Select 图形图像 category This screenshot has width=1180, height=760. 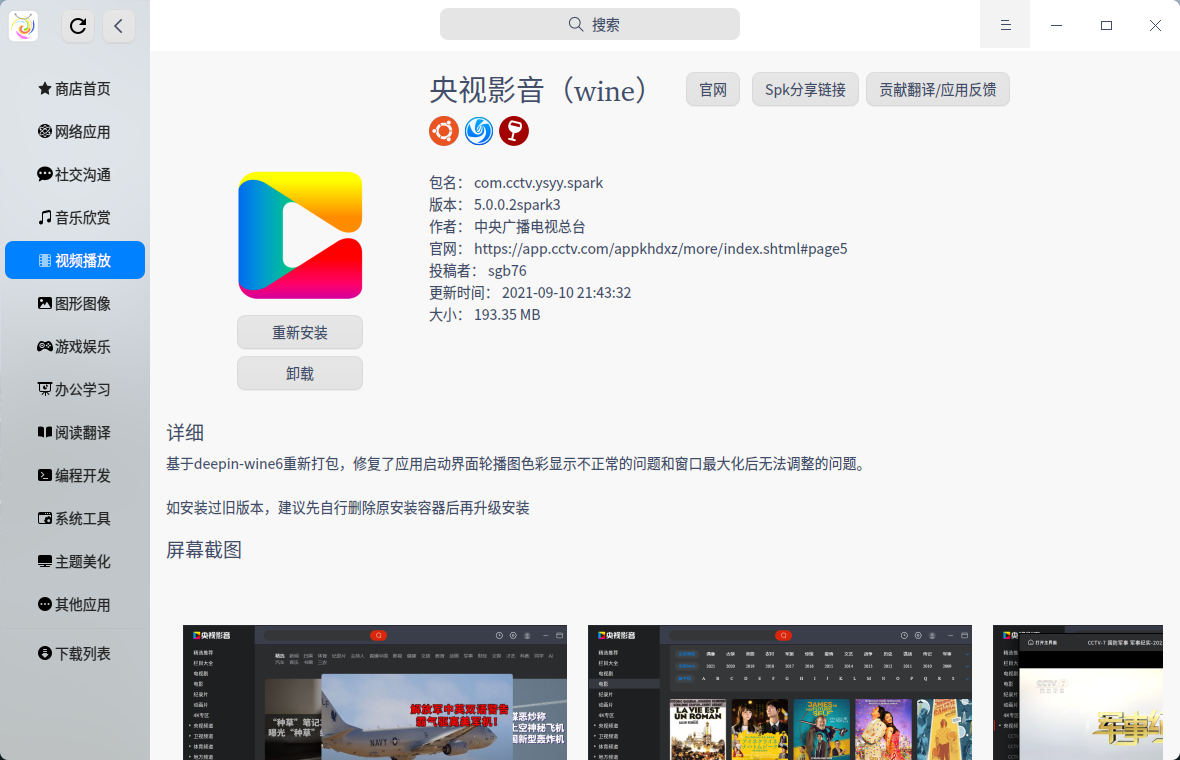(75, 303)
